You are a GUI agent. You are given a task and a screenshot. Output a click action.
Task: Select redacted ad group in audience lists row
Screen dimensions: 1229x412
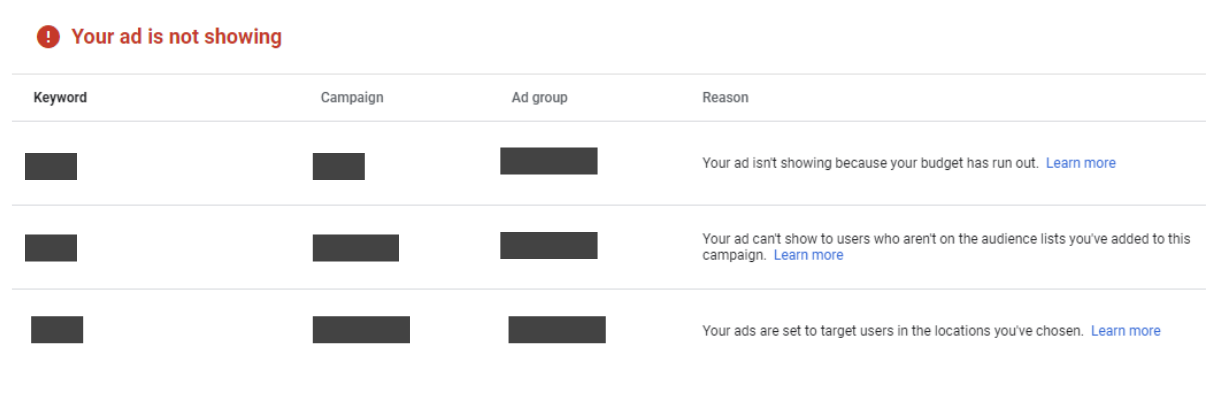548,245
